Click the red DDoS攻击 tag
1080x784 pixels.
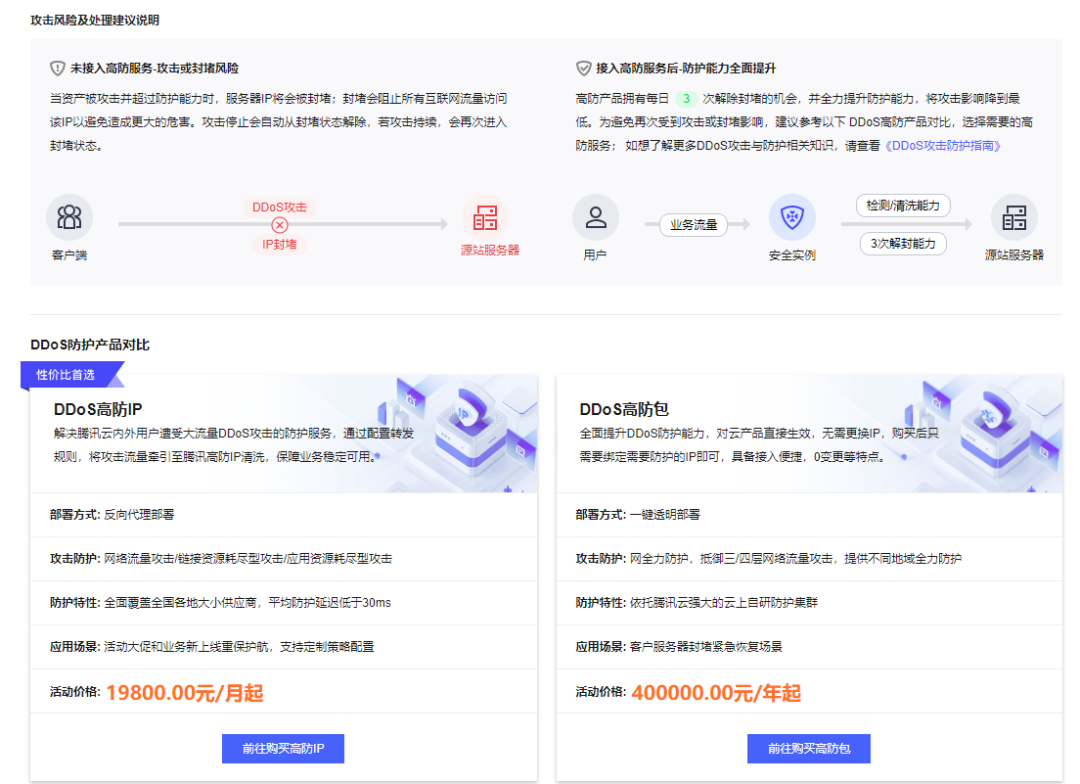280,207
